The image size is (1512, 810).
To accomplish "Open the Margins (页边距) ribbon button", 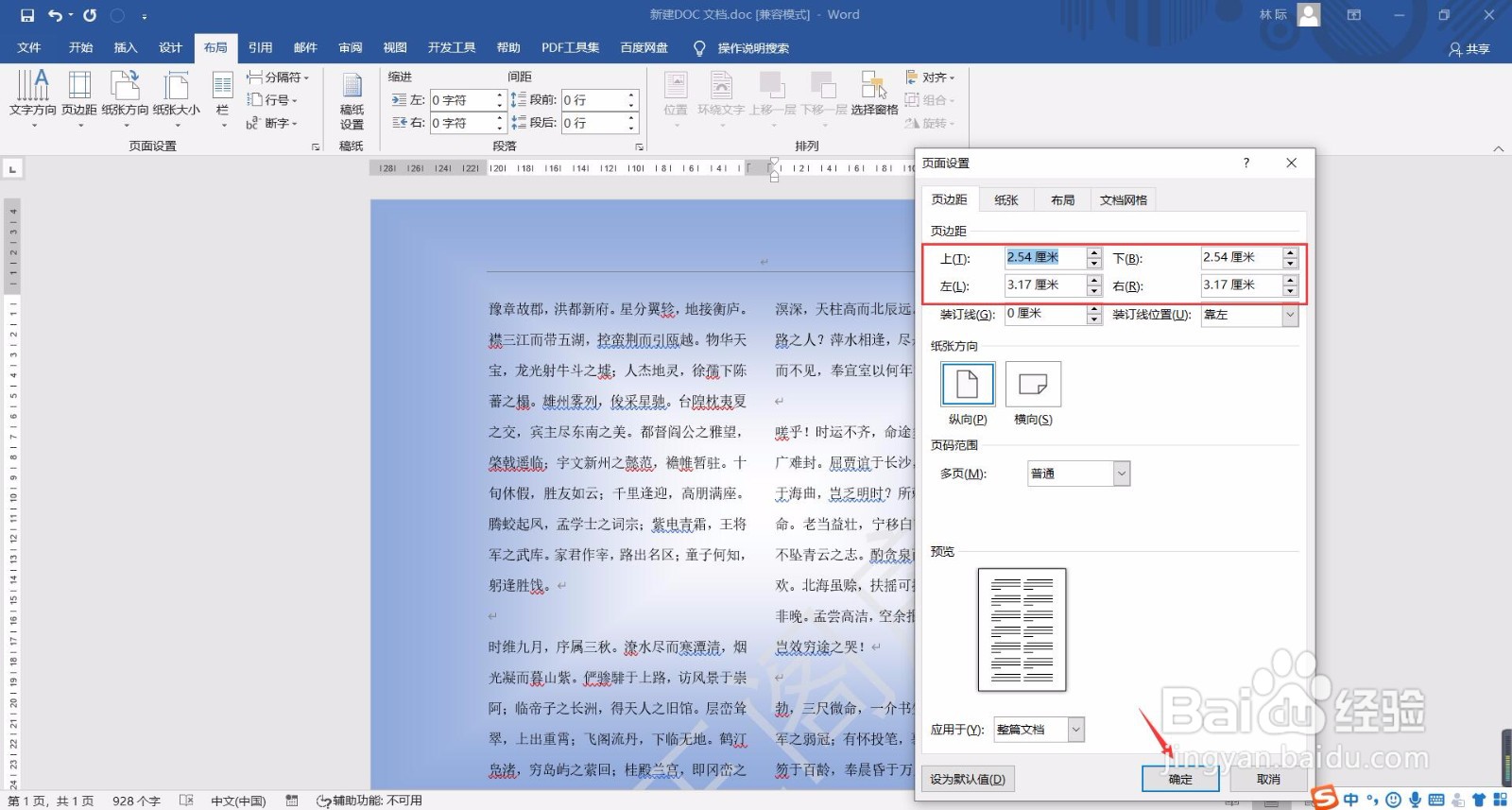I will tap(79, 97).
